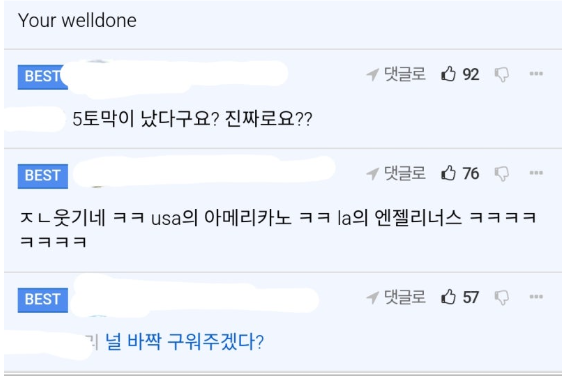Click the BEST badge beside 76 likes
Image resolution: width=564 pixels, height=376 pixels.
tap(43, 176)
